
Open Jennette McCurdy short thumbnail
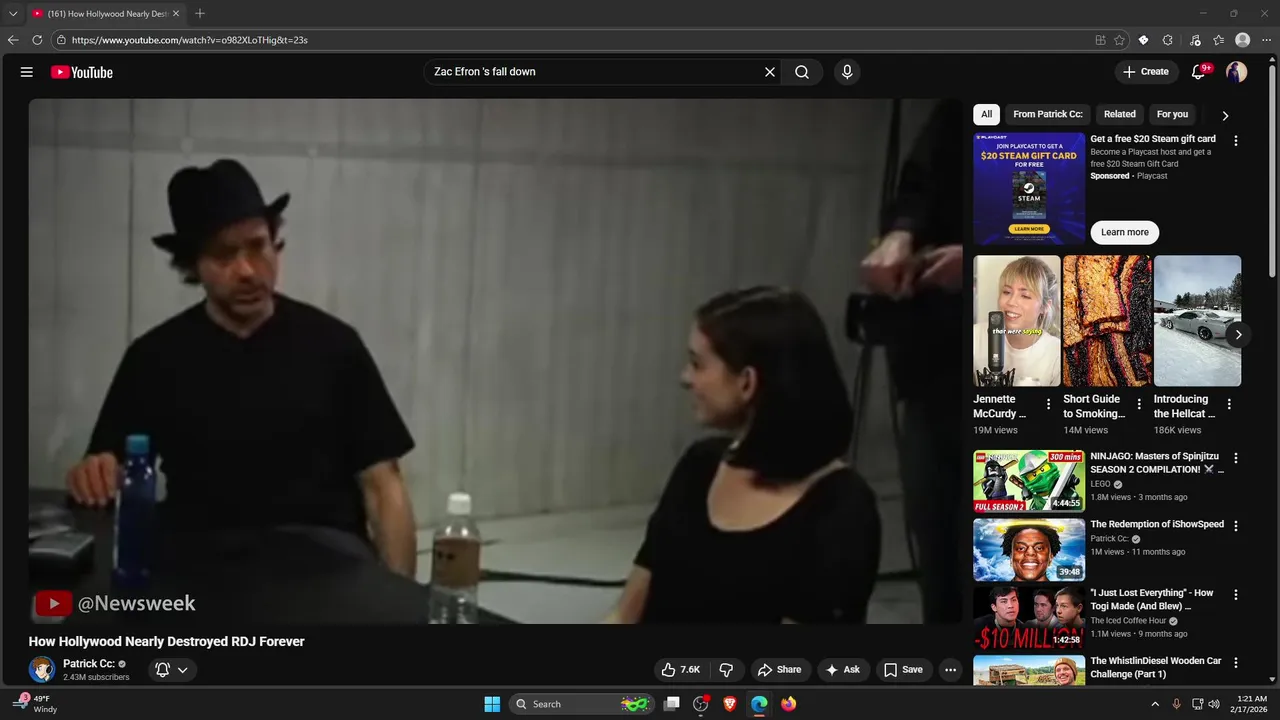click(1017, 321)
